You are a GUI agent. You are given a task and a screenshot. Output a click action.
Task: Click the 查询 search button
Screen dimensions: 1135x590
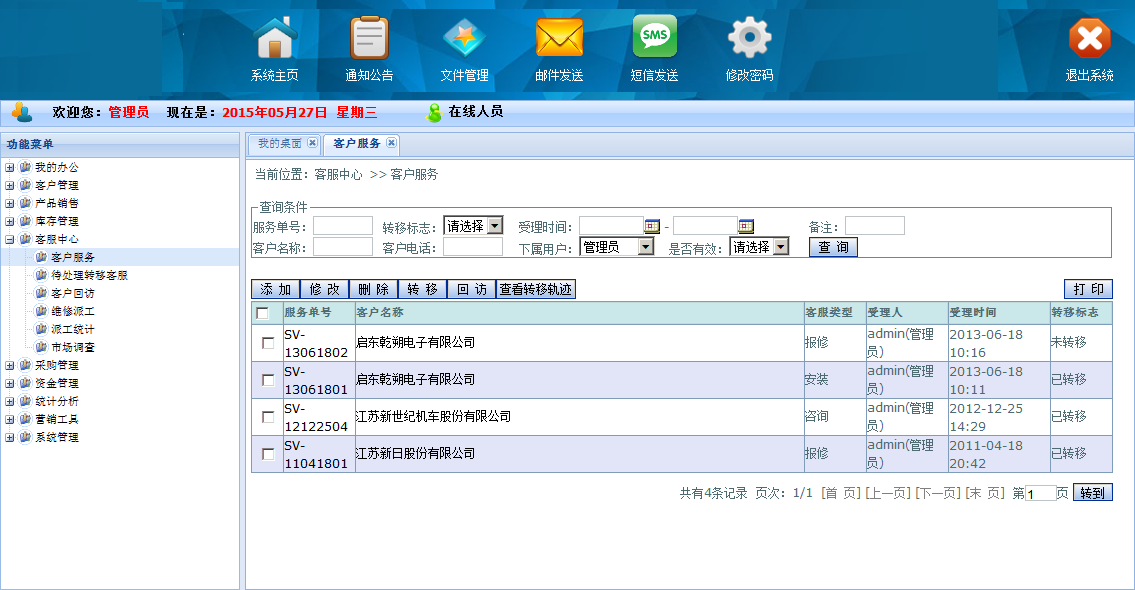[833, 247]
